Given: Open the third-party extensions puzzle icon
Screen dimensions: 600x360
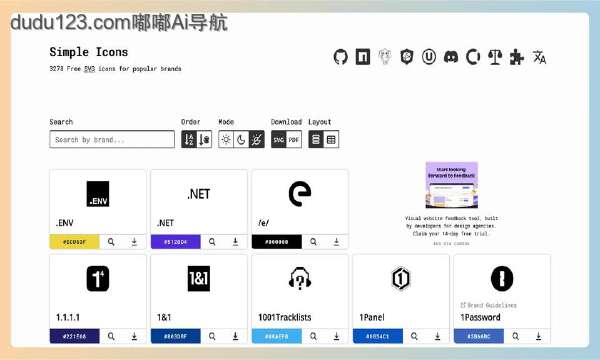Looking at the screenshot, I should [517, 57].
